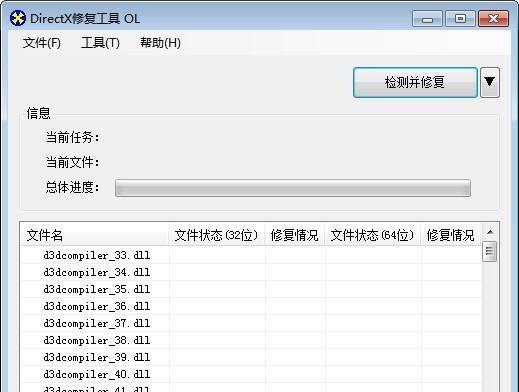
Task: Select the d3dcompiler_35.dll row
Action: coord(251,289)
